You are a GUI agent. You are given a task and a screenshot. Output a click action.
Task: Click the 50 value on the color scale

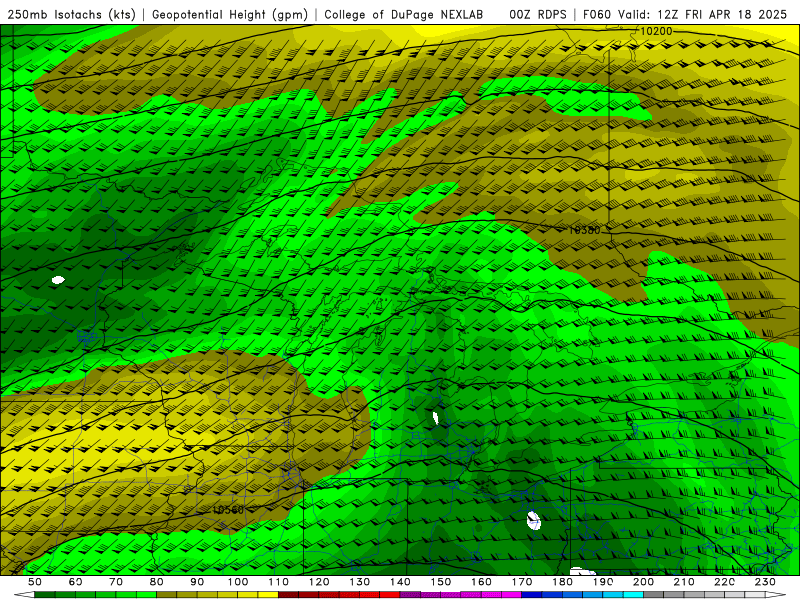click(x=35, y=582)
